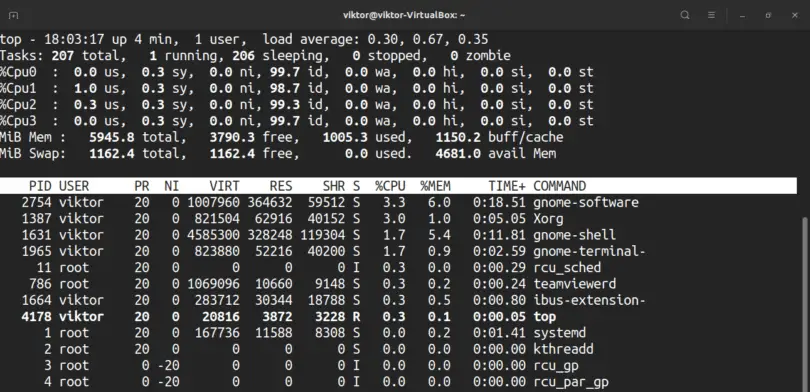810x392 pixels.
Task: Select the kthreadd process name
Action: pos(563,349)
